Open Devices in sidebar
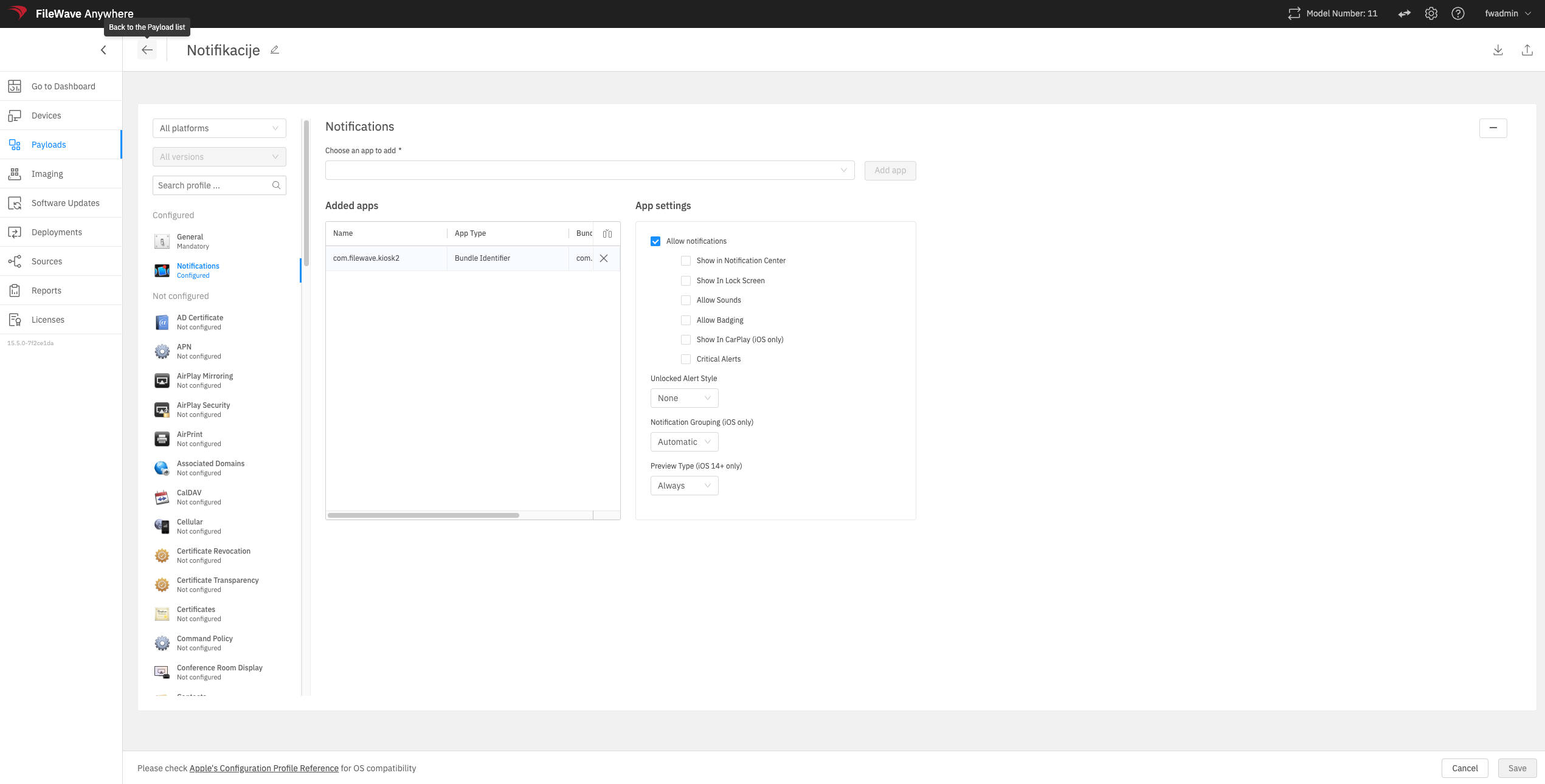The width and height of the screenshot is (1545, 784). (x=61, y=115)
